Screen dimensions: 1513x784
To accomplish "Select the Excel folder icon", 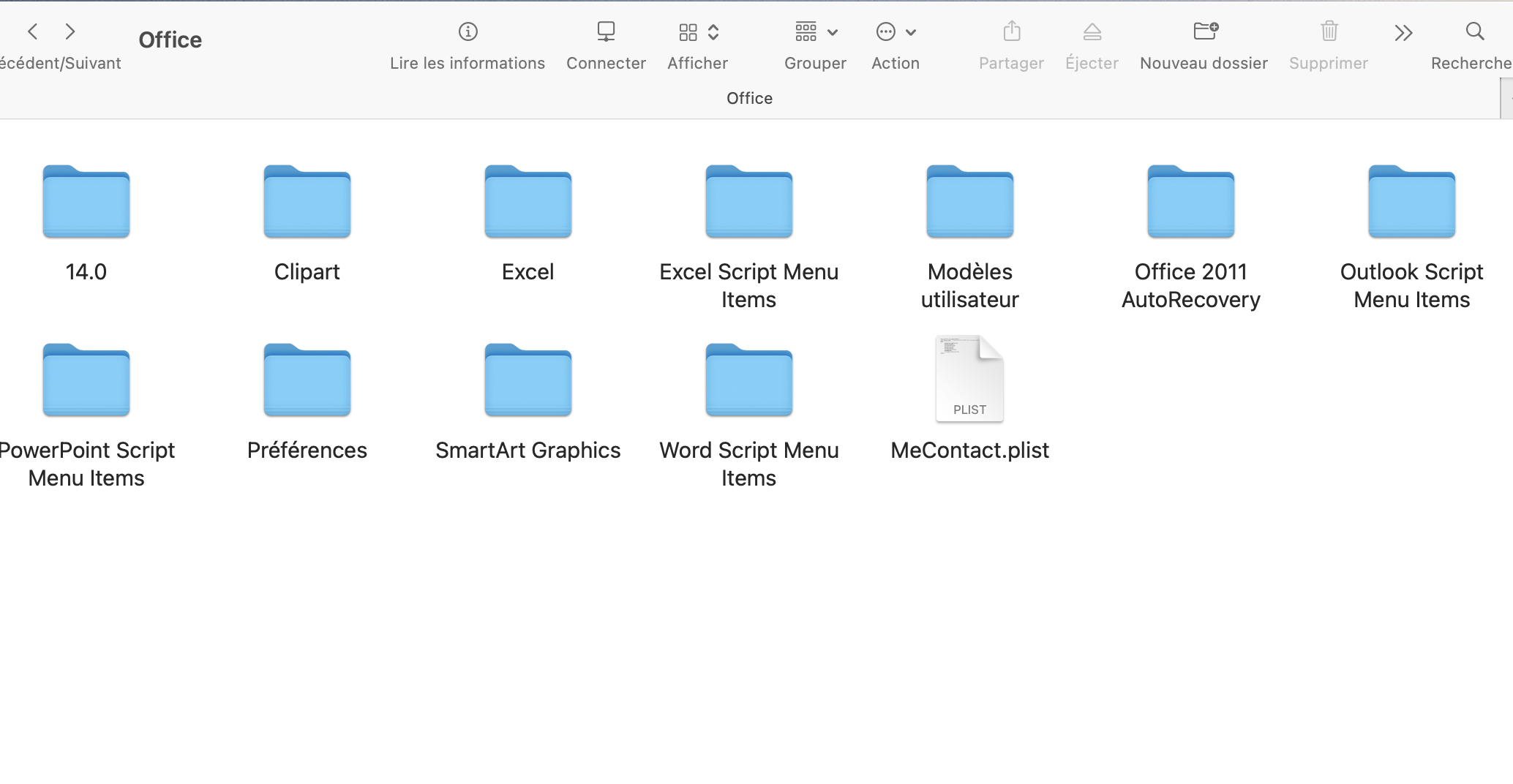I will click(x=528, y=201).
